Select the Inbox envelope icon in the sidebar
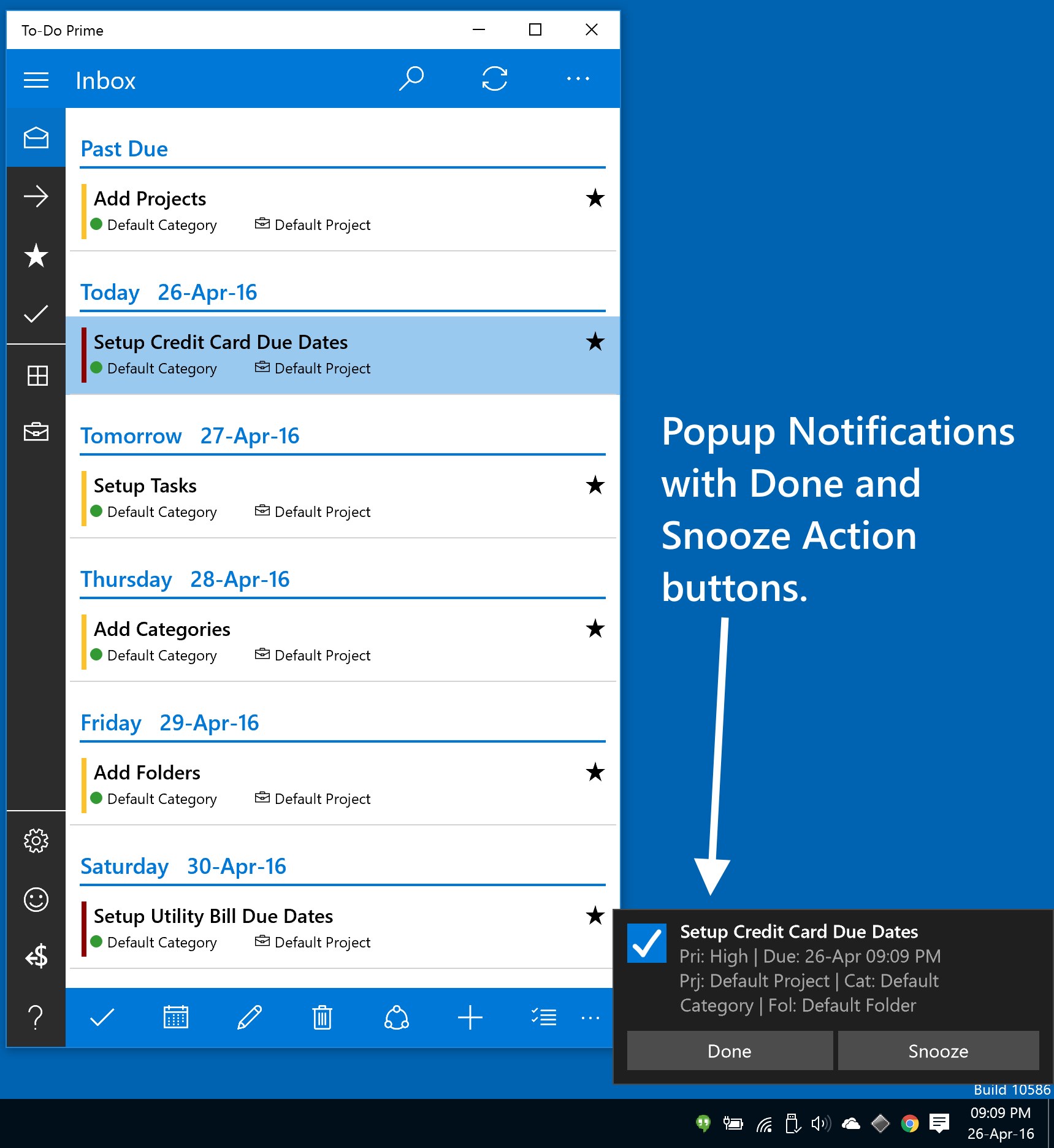 click(x=36, y=137)
